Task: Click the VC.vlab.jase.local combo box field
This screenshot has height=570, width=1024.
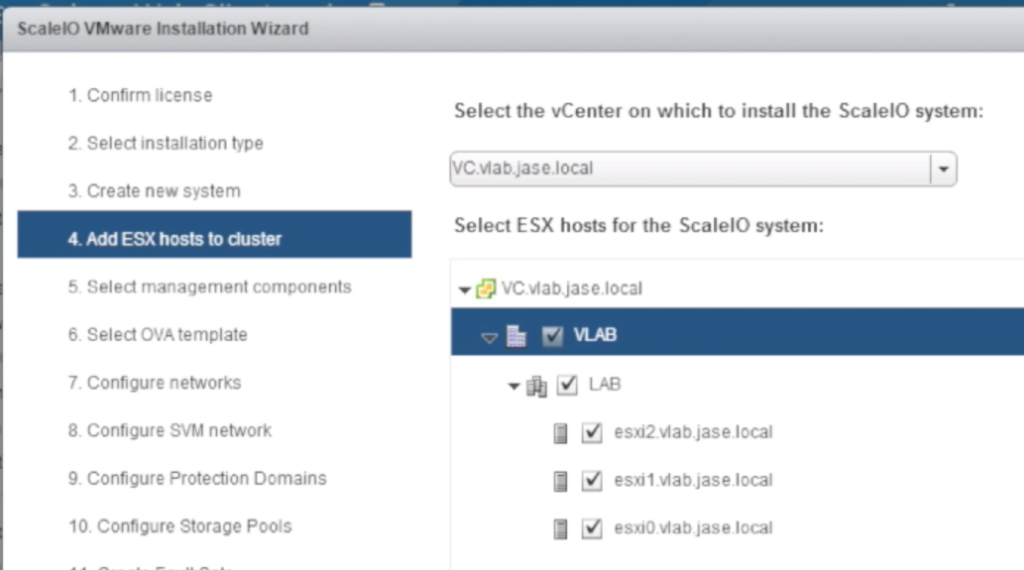Action: (x=690, y=169)
